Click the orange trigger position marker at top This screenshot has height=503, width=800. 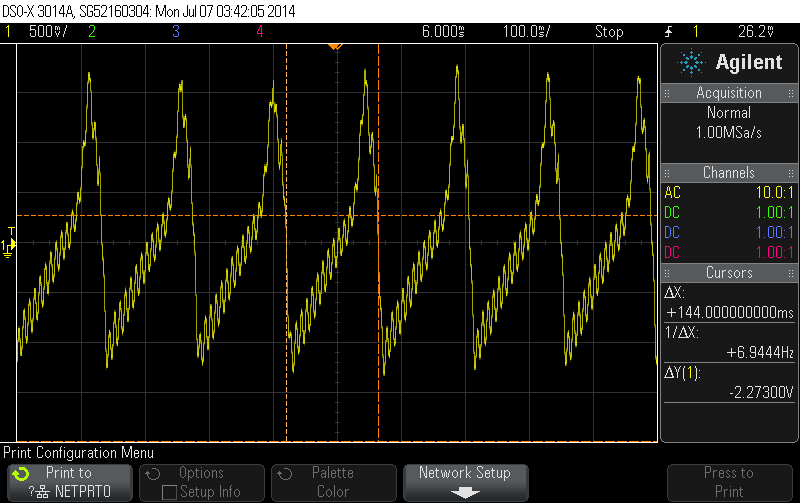335,47
